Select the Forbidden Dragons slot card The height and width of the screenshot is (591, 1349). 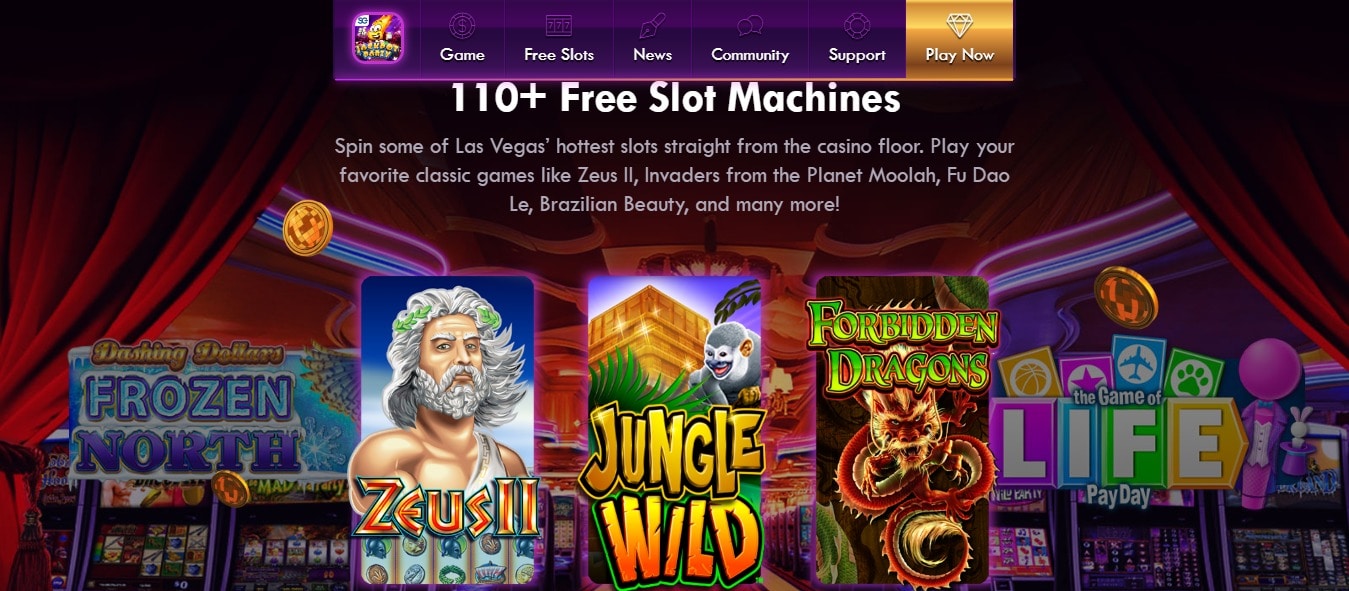click(902, 430)
